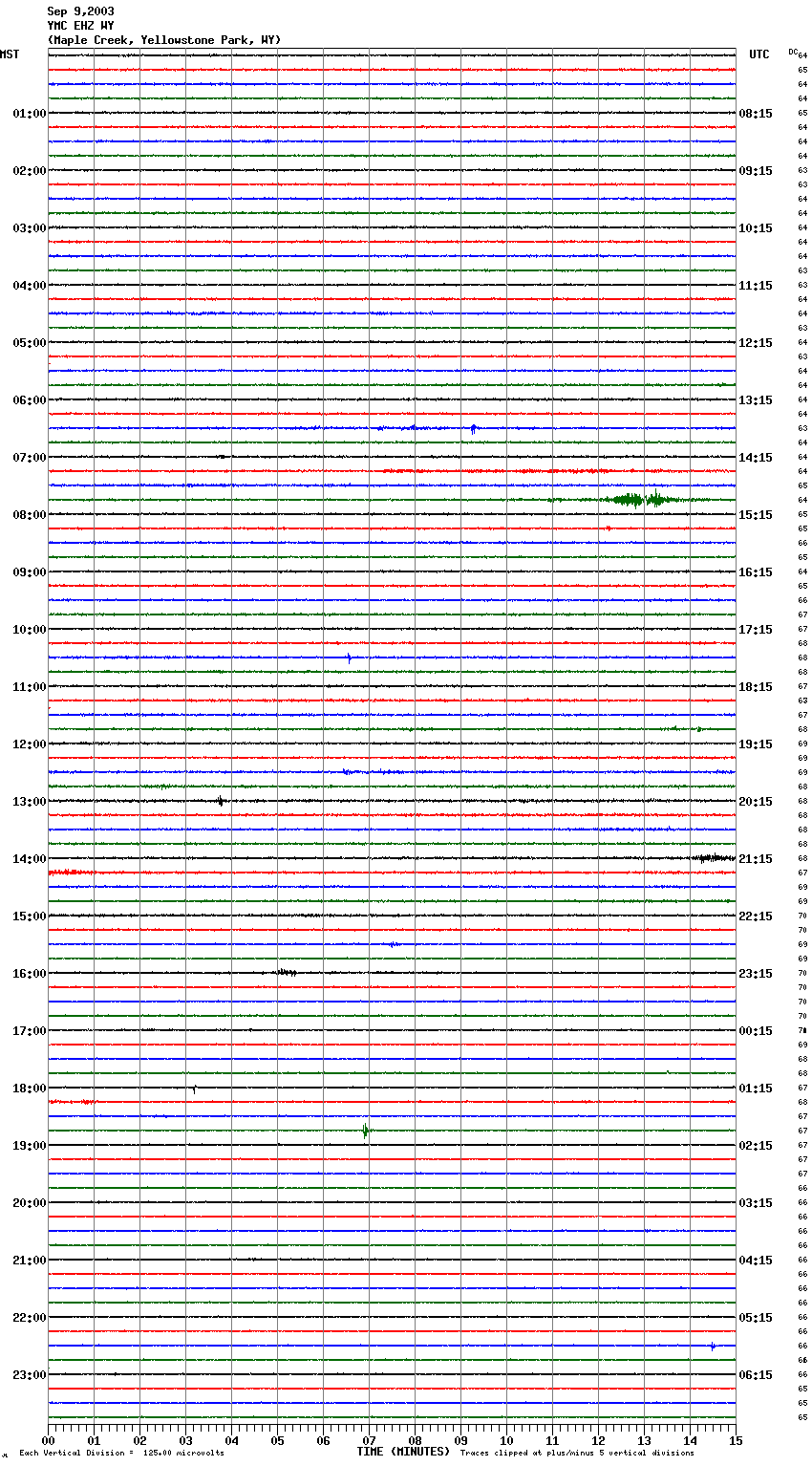
Task: Click the '11' tick on the minutes axis
Action: pos(552,1440)
